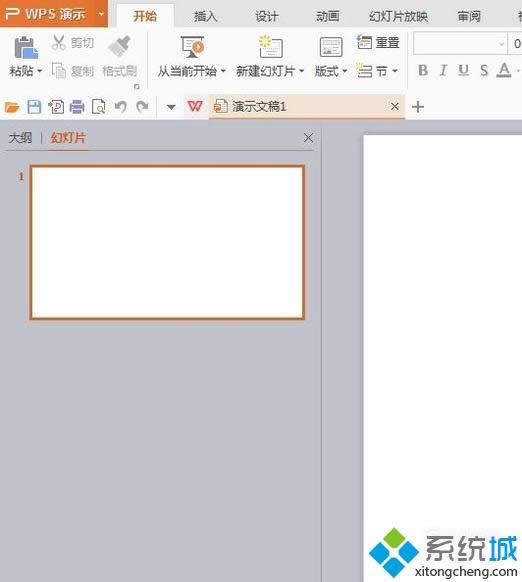The image size is (522, 582).
Task: Click the font size input field
Action: 516,44
